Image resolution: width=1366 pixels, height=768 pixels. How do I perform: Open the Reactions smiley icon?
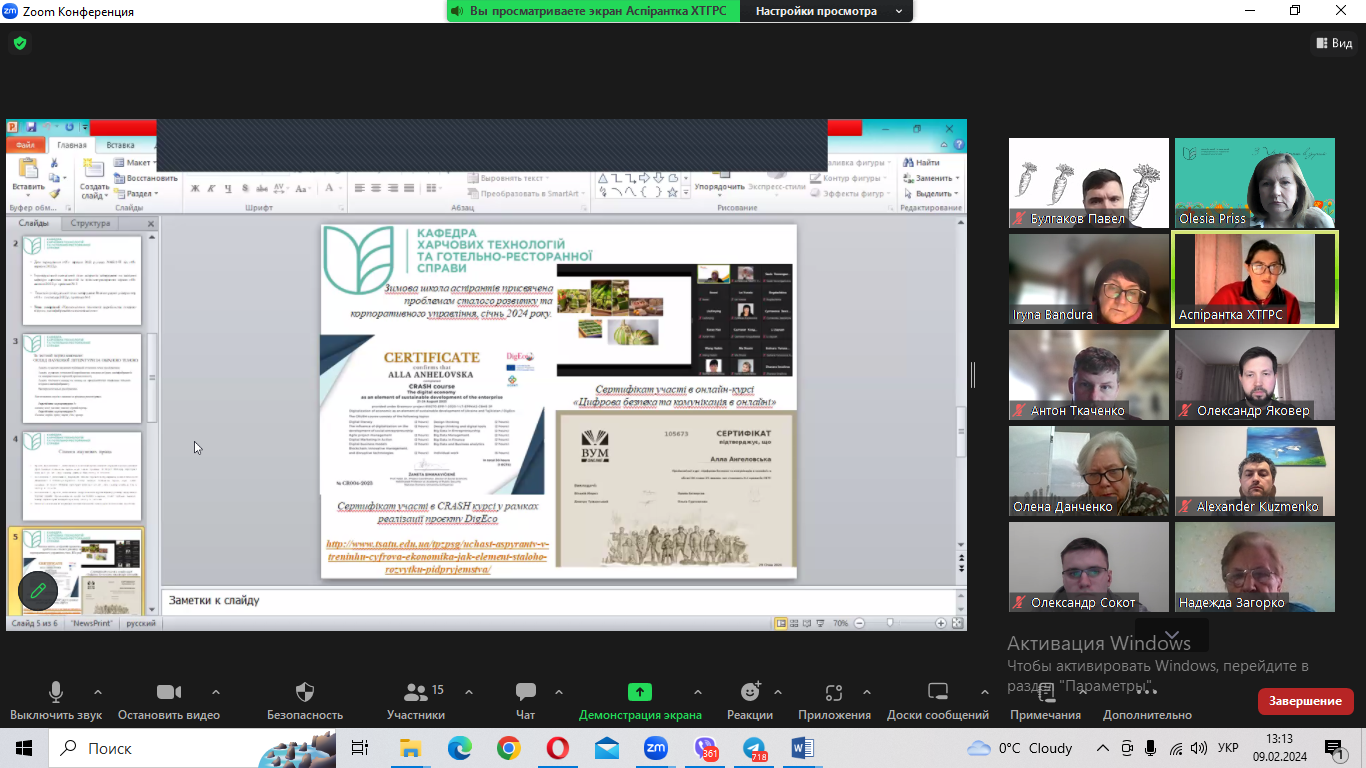click(x=750, y=692)
